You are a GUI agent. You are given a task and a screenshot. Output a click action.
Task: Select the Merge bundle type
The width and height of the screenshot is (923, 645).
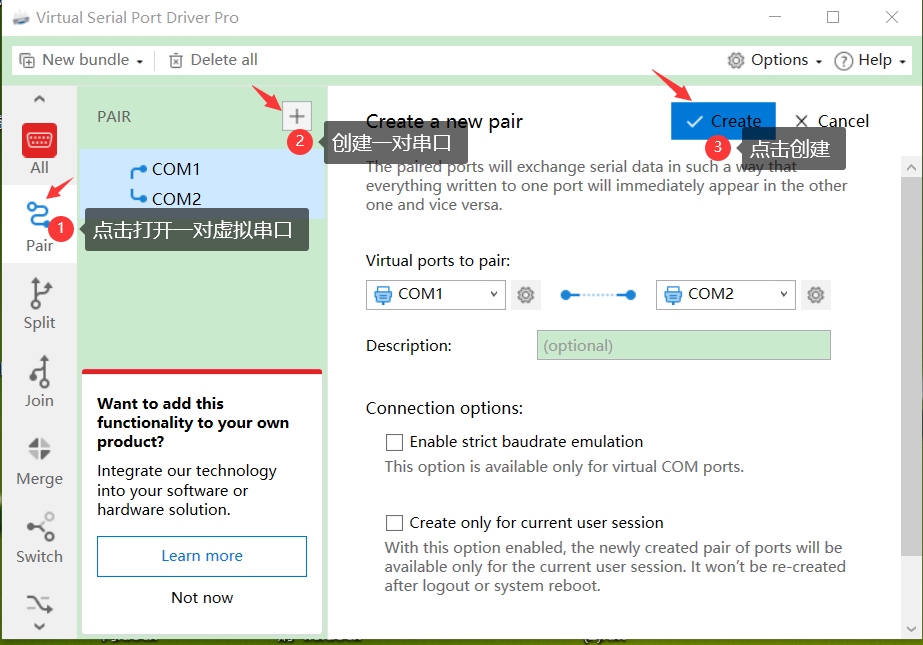point(39,460)
